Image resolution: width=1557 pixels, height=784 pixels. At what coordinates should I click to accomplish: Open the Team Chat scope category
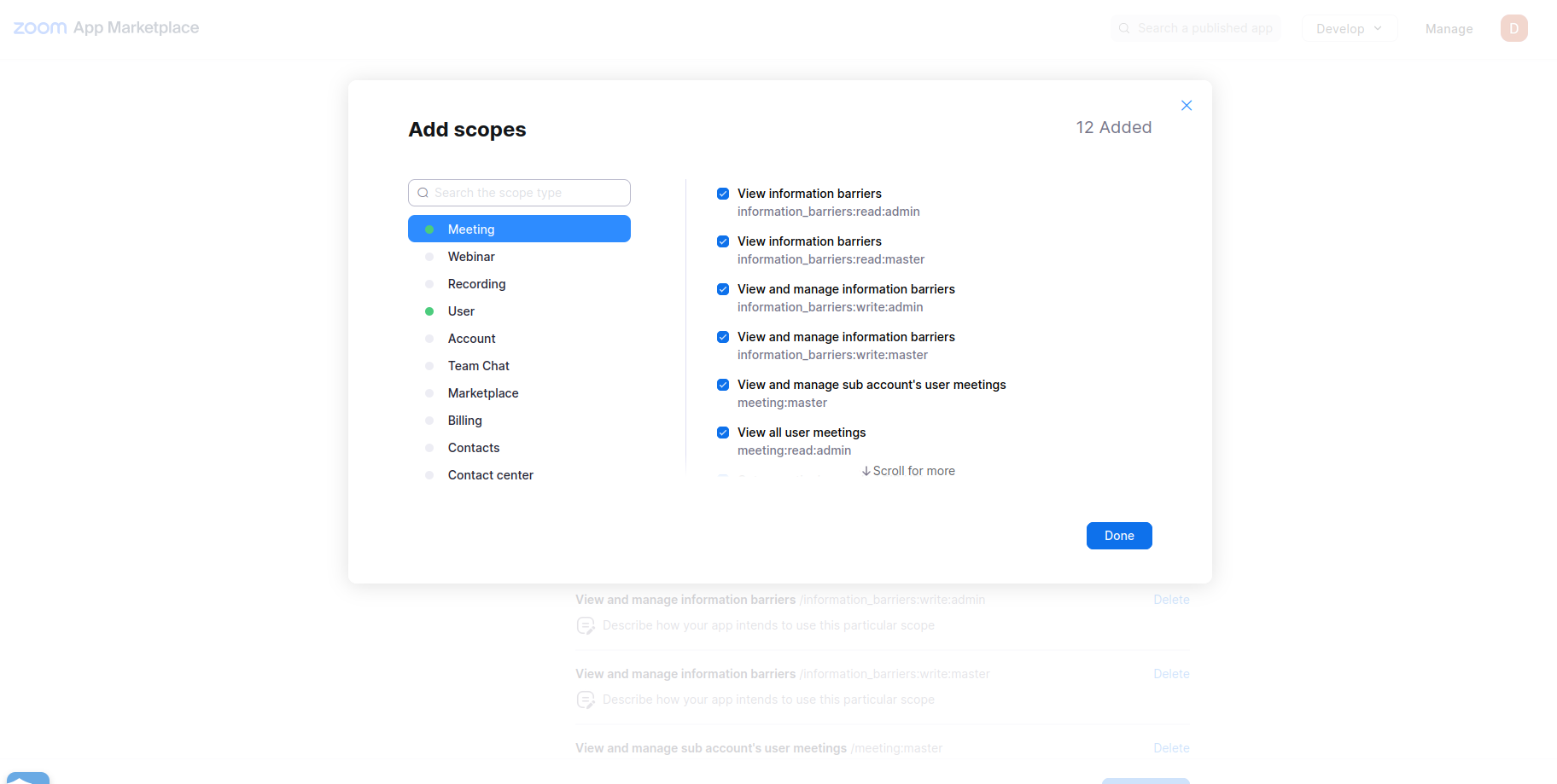(478, 366)
